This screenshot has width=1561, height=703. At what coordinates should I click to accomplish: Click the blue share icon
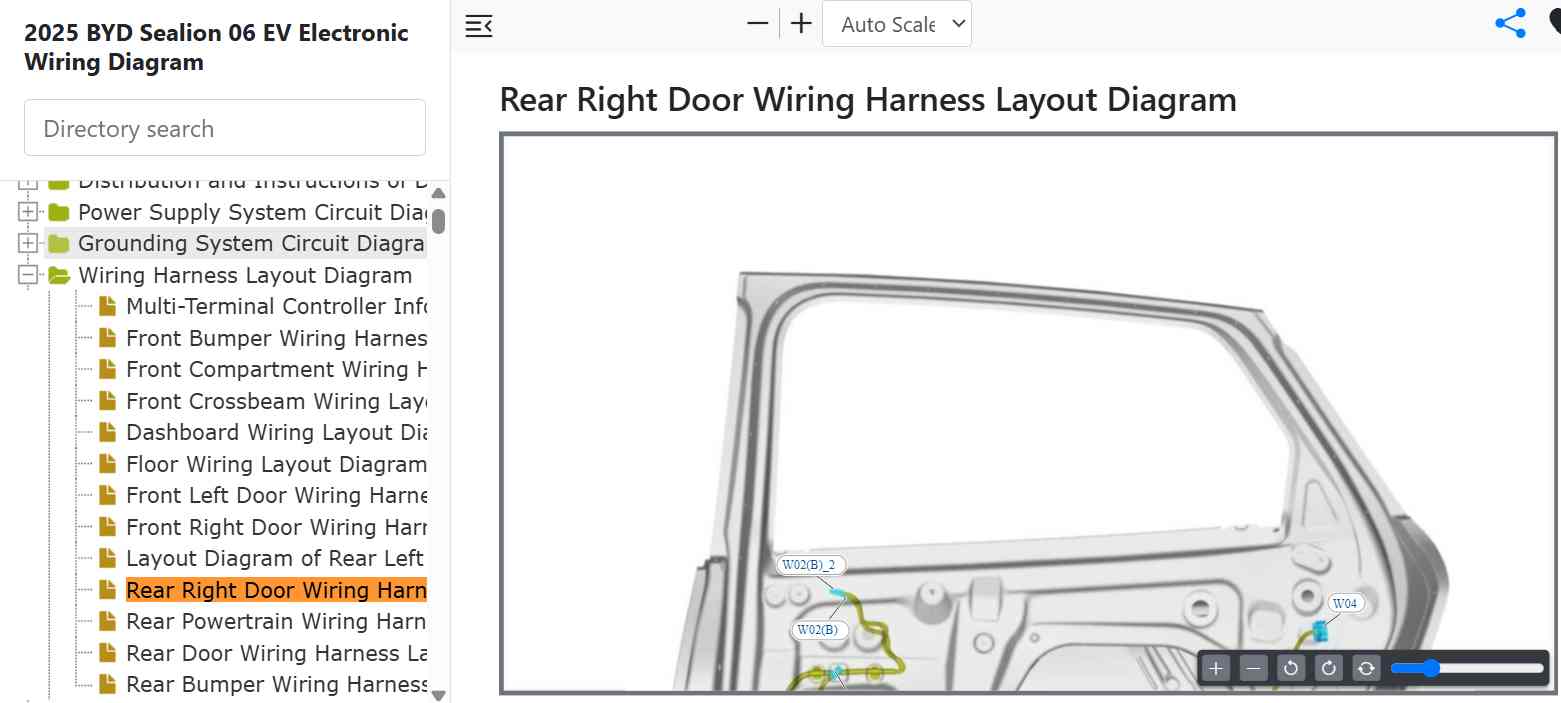(1510, 24)
